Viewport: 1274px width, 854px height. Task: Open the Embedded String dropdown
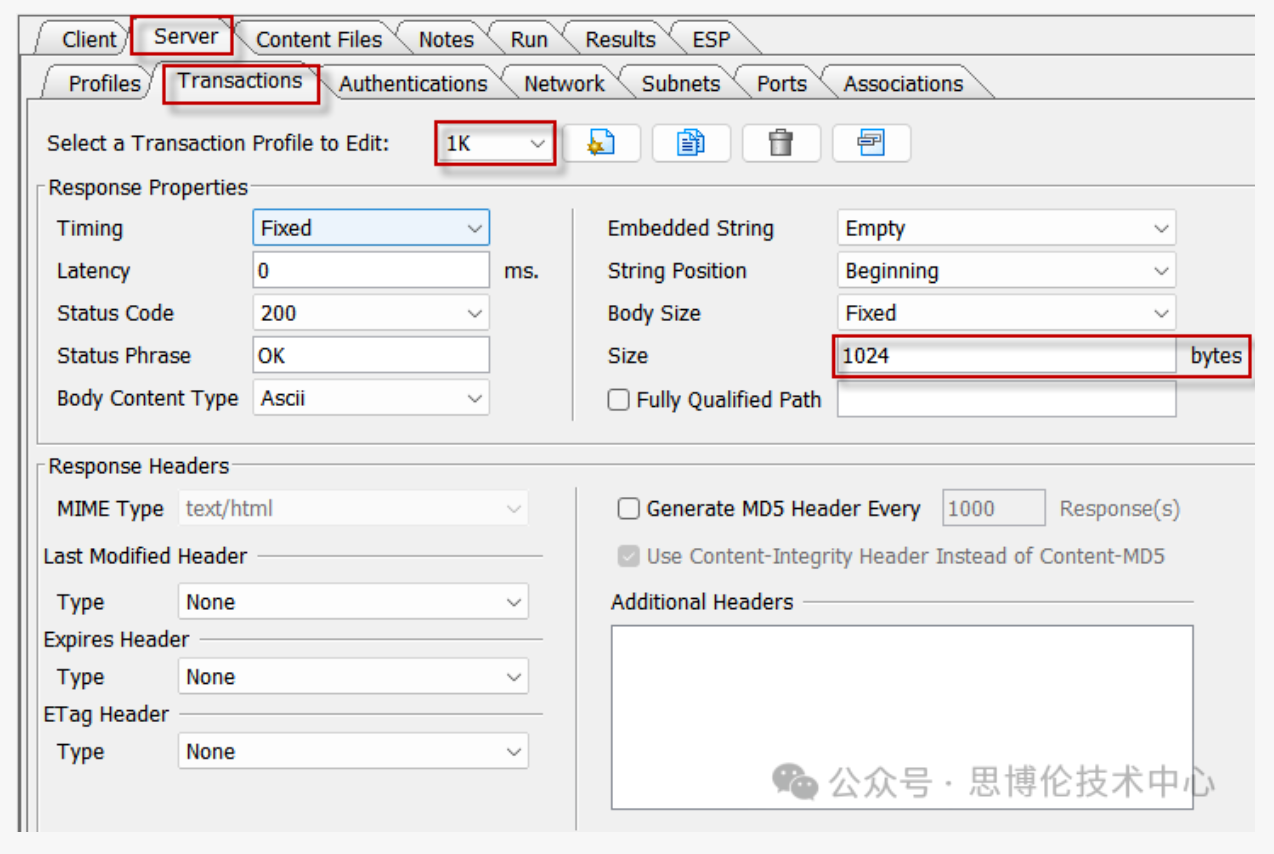tap(1005, 228)
